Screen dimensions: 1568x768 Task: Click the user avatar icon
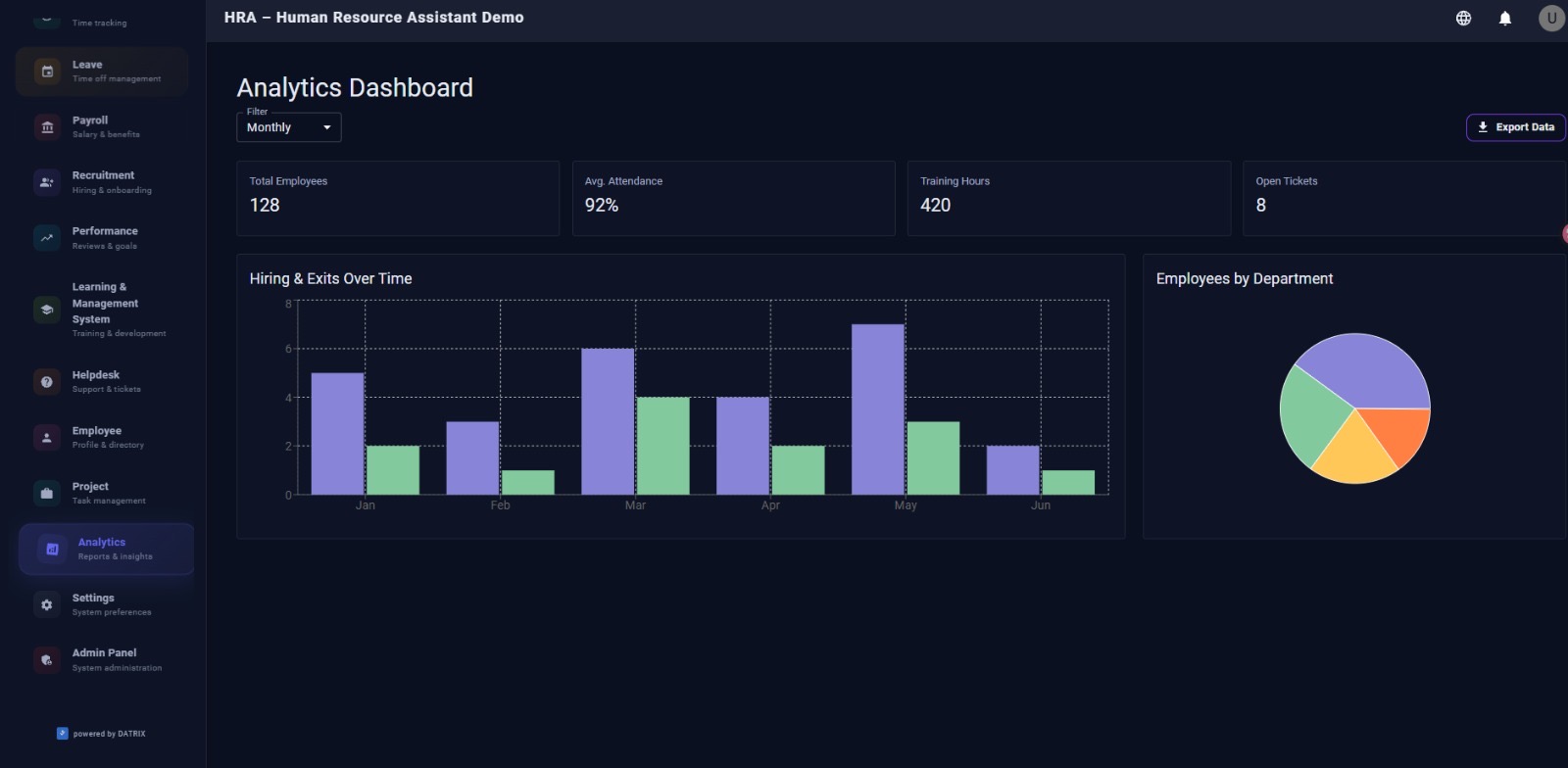(1550, 18)
